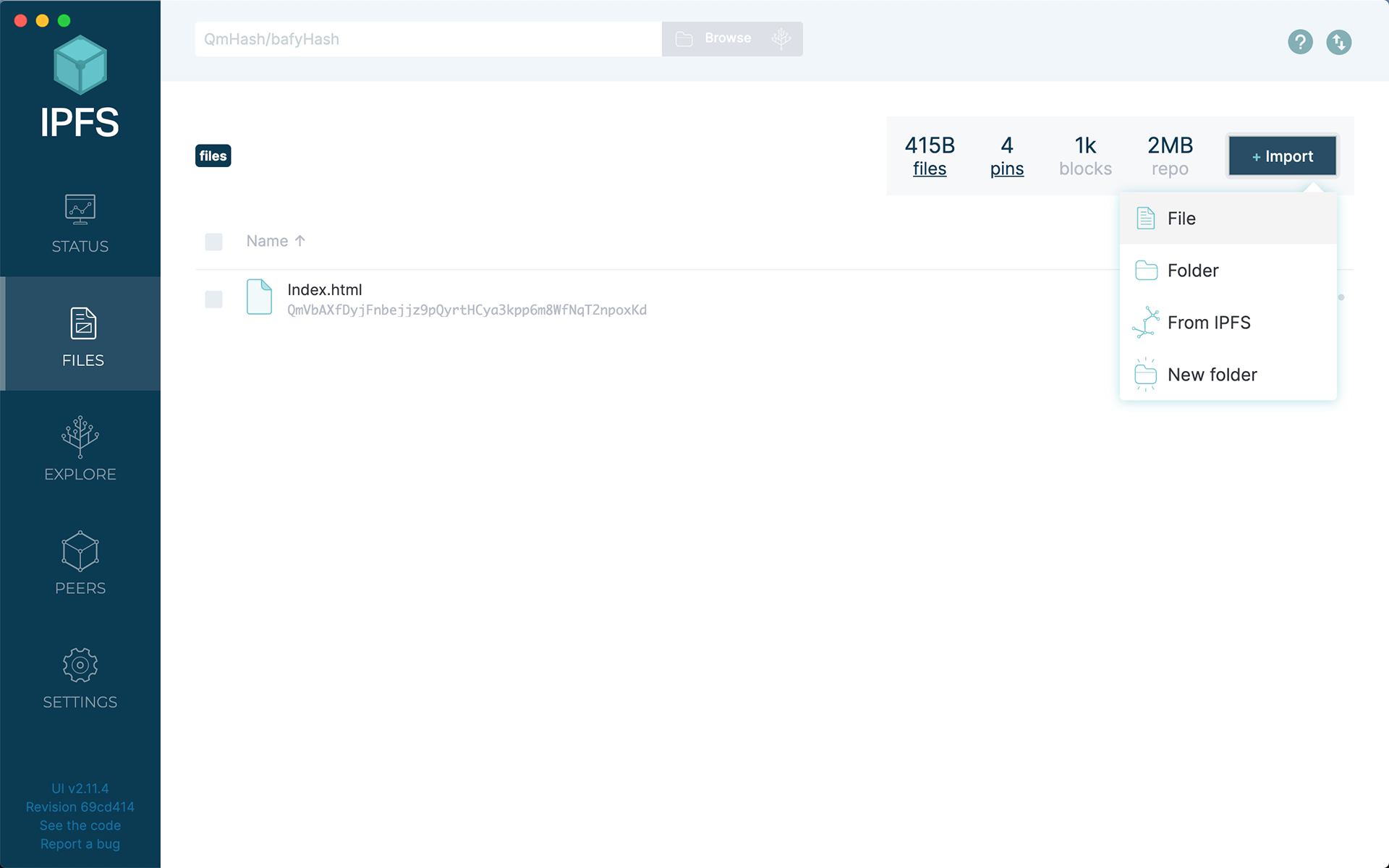The height and width of the screenshot is (868, 1389).
Task: Click the IPFS wordmark text
Action: [x=80, y=122]
